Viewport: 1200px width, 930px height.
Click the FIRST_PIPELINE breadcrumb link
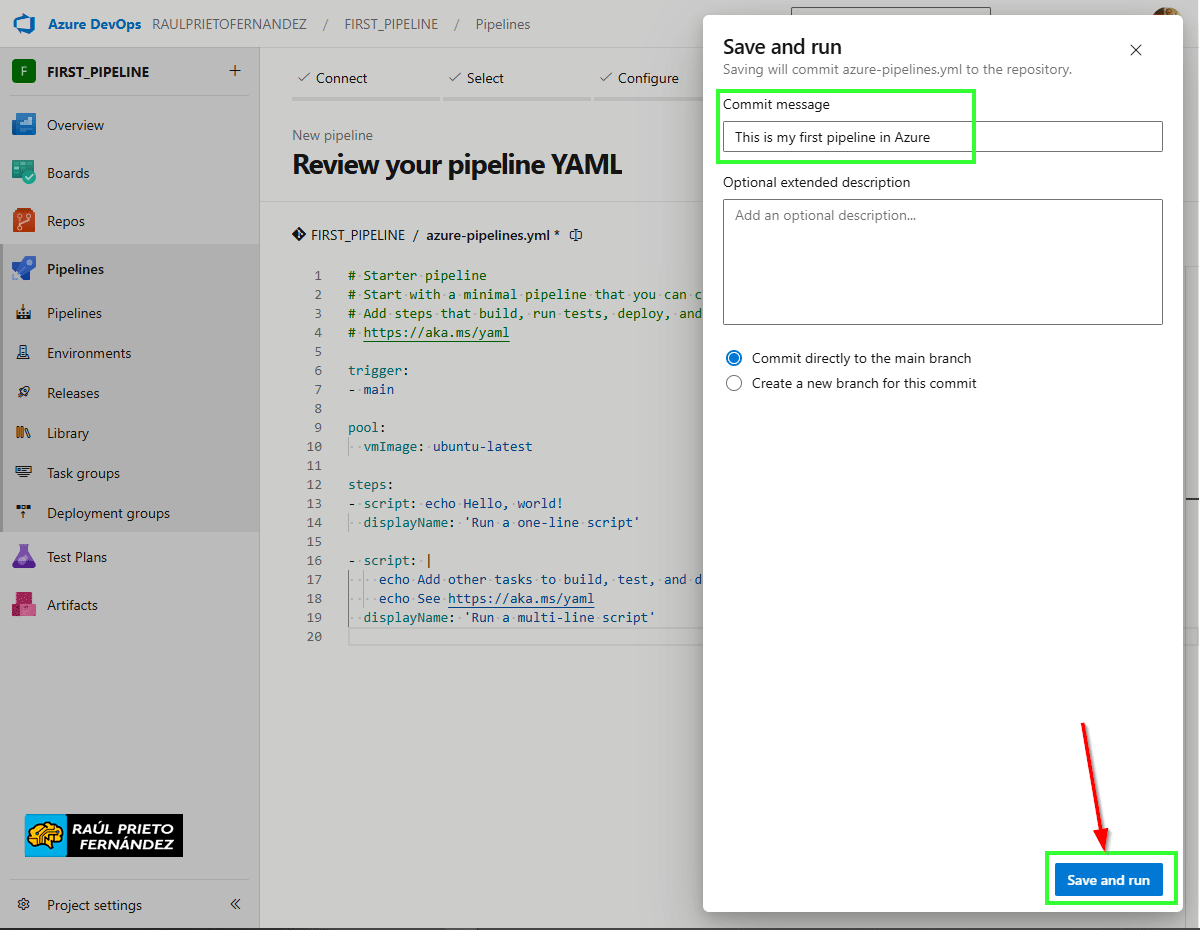(391, 24)
